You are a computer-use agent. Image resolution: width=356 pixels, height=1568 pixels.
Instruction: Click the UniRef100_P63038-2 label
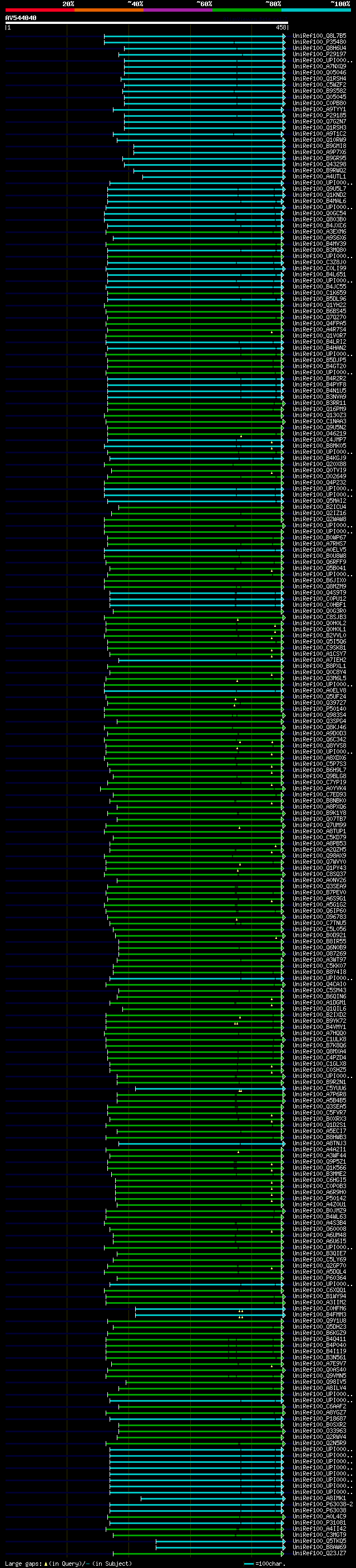click(x=323, y=1504)
